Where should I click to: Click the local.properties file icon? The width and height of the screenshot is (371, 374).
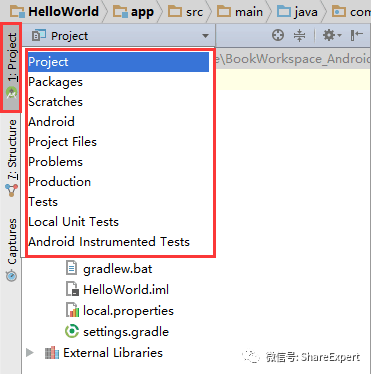coord(72,310)
